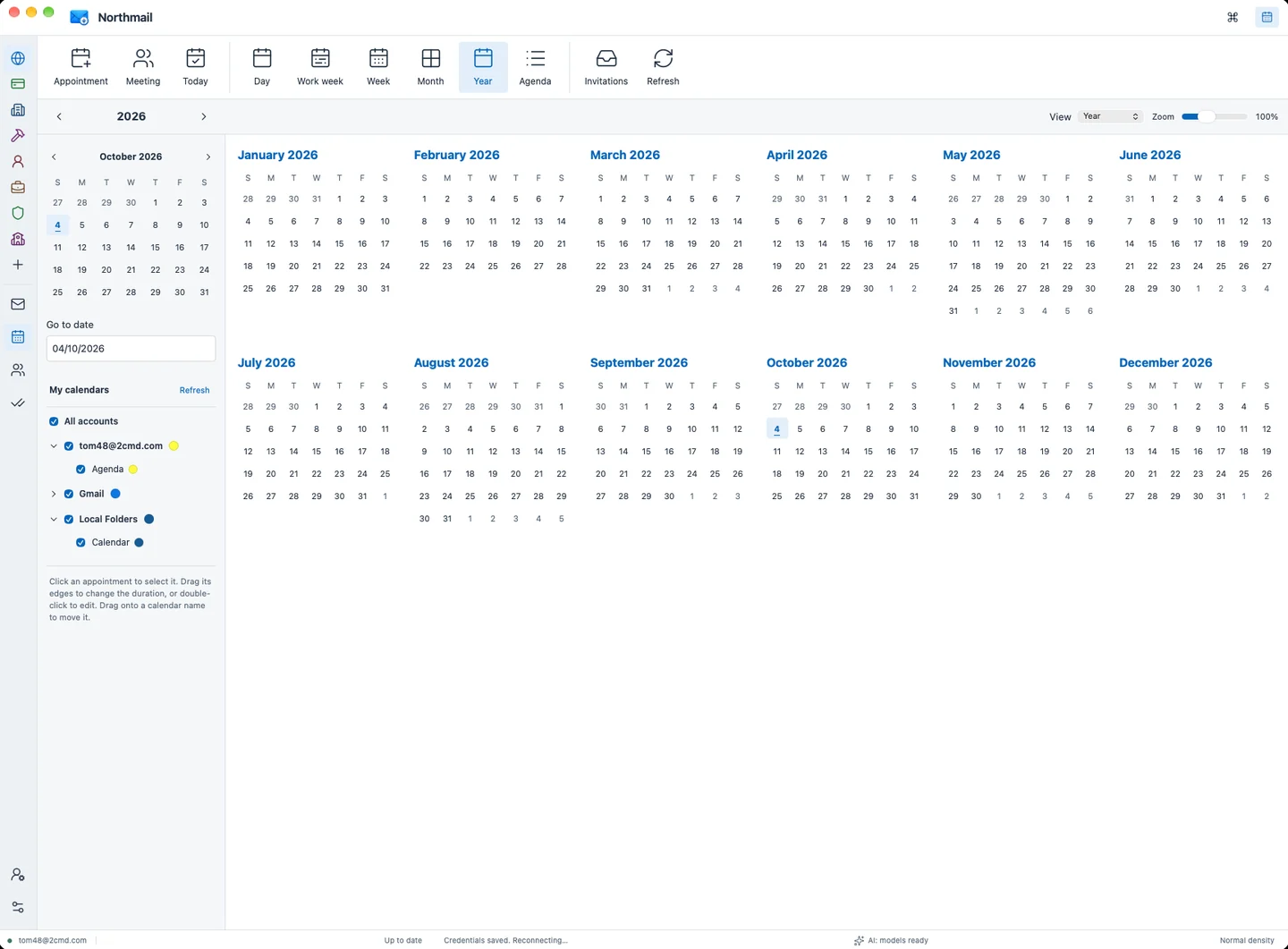Go to next month in mini calendar

208,157
